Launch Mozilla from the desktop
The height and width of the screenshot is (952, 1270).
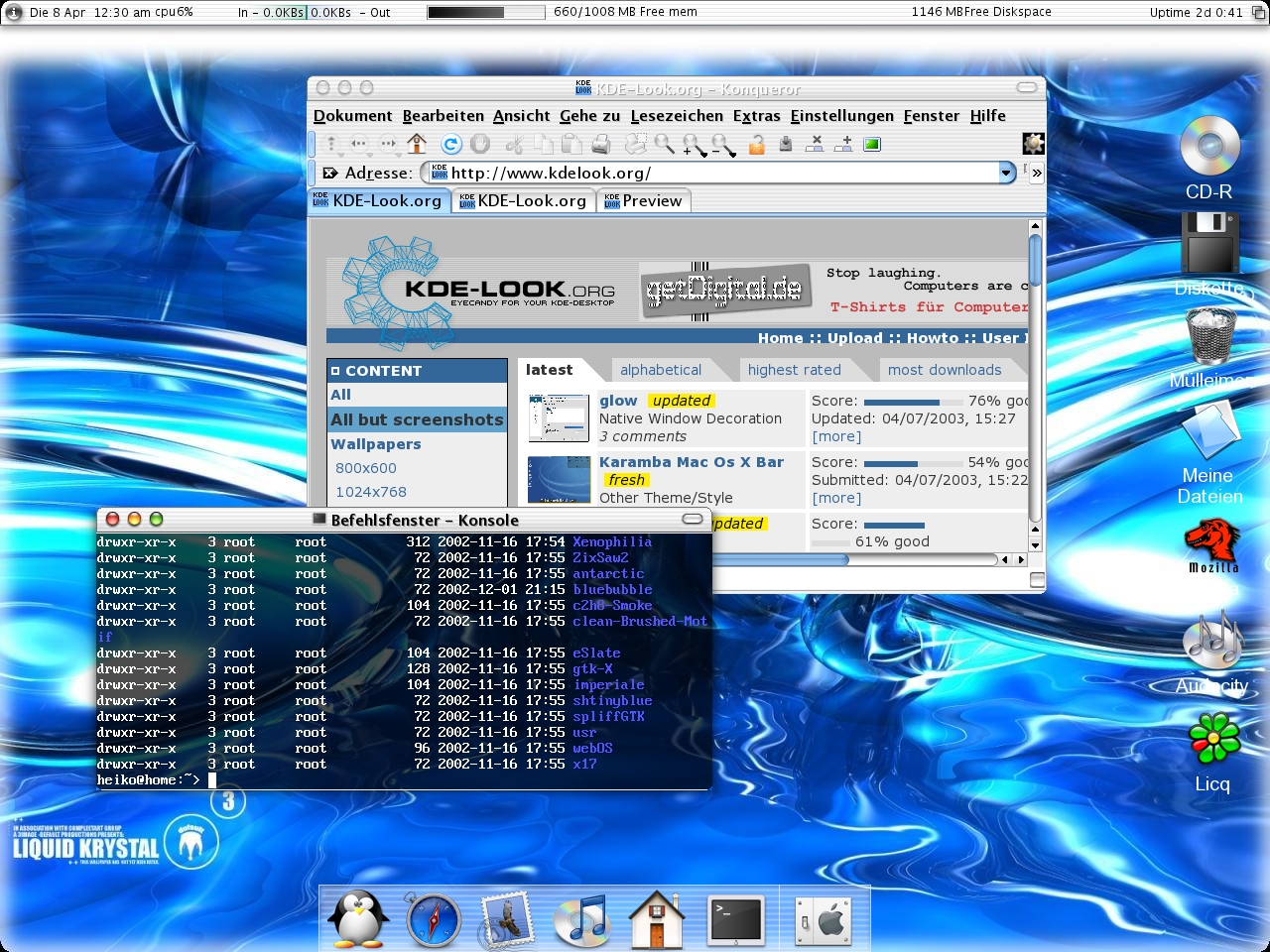tap(1212, 546)
